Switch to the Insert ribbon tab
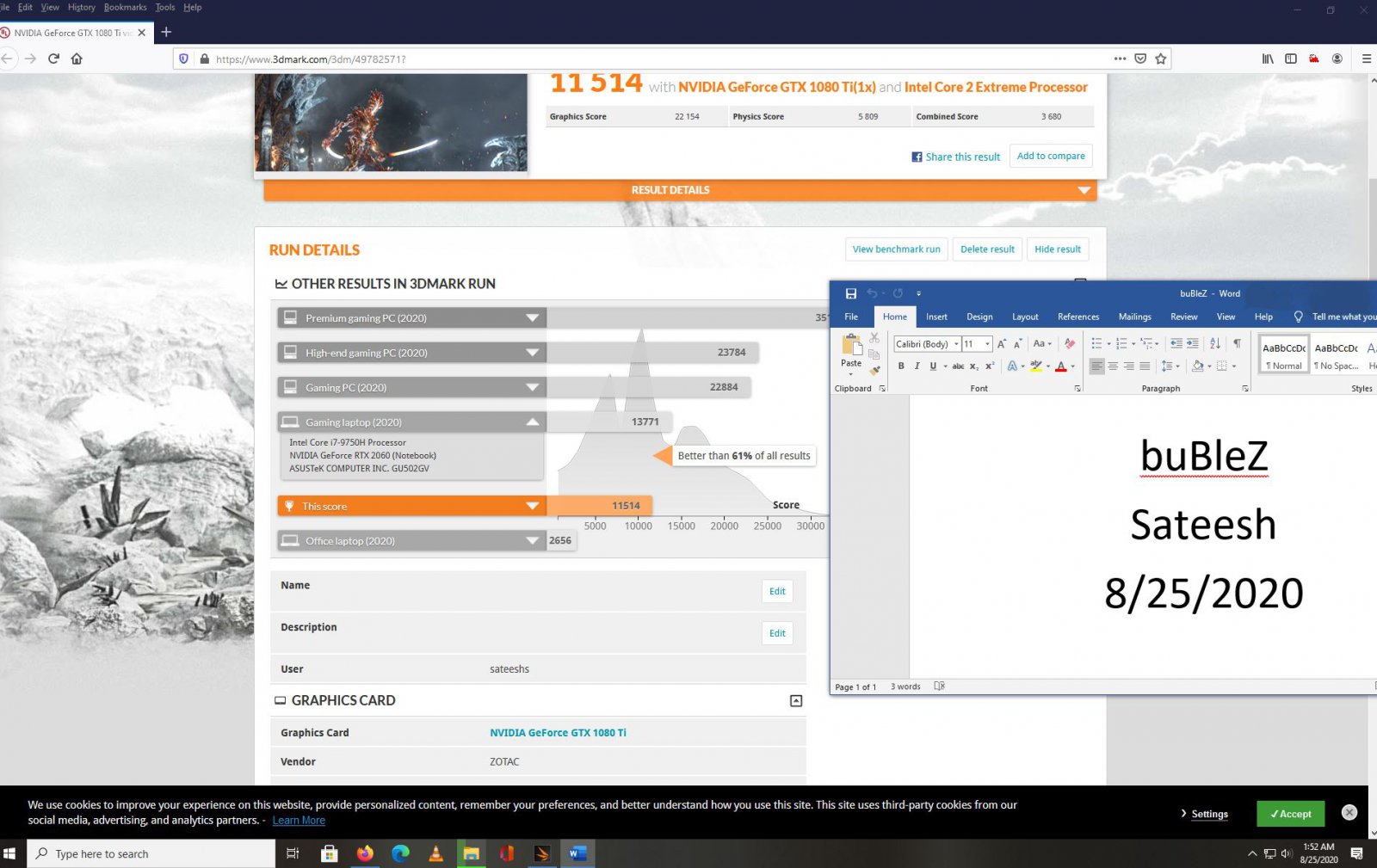This screenshot has height=868, width=1377. [x=936, y=317]
